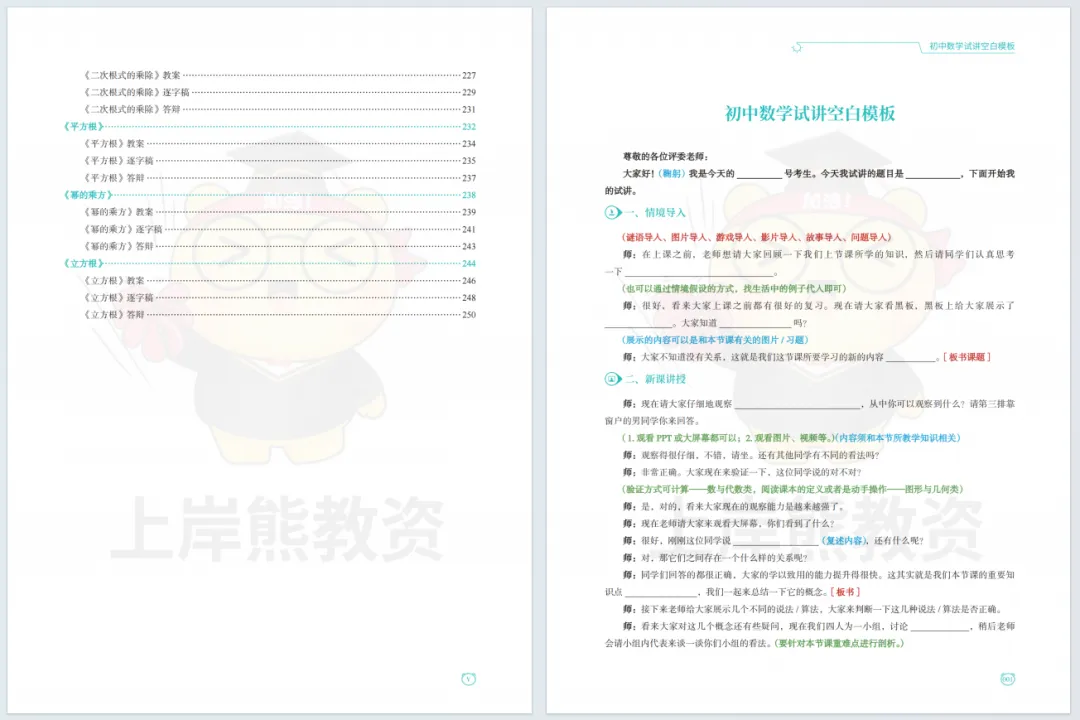Click the 《二次根式的乘除》答辩 contents entry

279,109
